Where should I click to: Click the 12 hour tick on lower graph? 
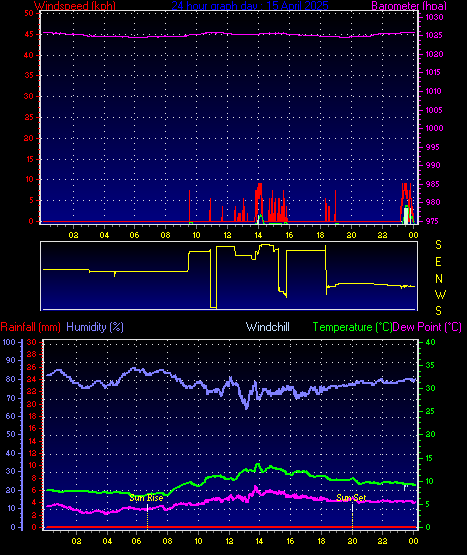click(229, 541)
